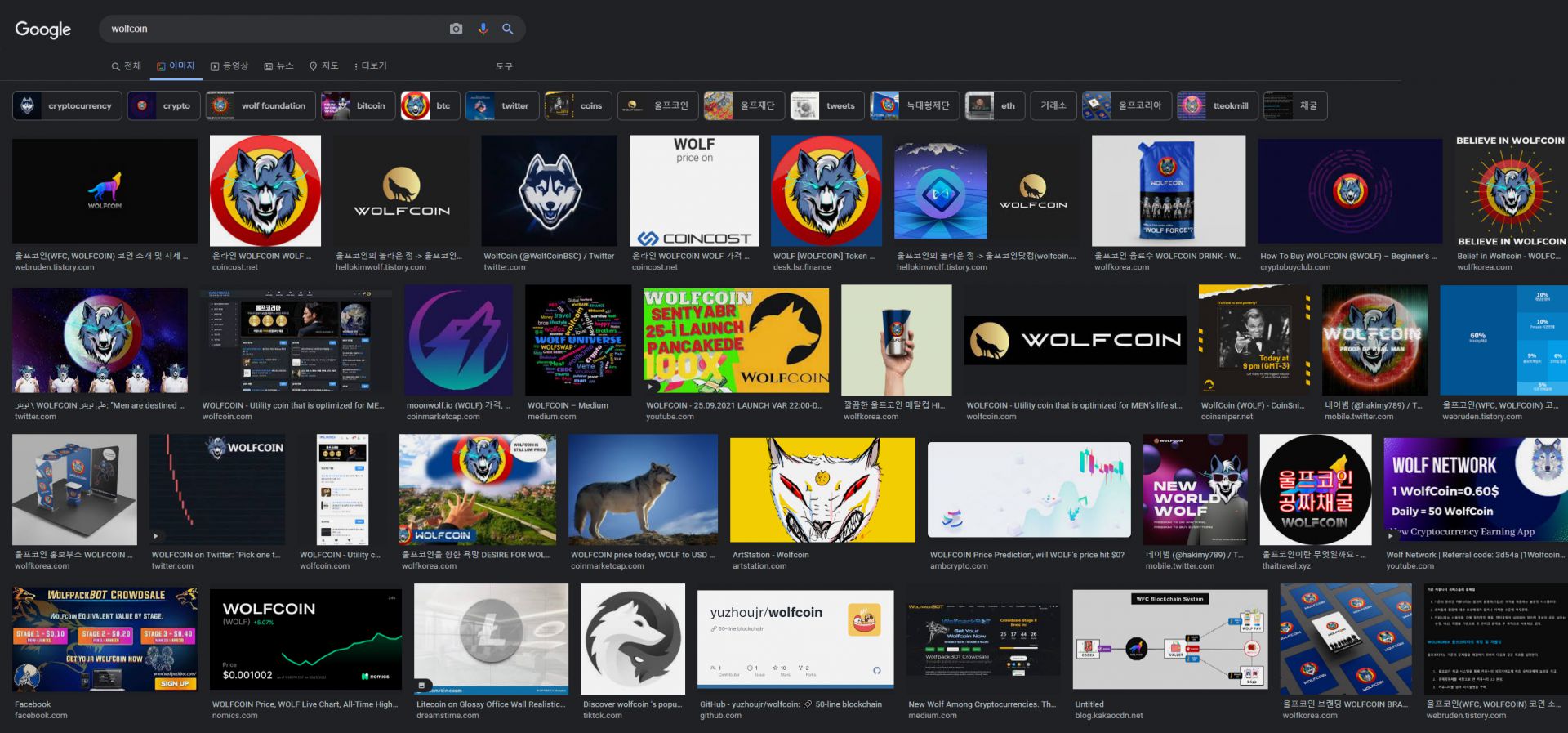Open the yuzhoujr/wolfcoin GitHub card image
The height and width of the screenshot is (733, 1568).
[x=795, y=639]
